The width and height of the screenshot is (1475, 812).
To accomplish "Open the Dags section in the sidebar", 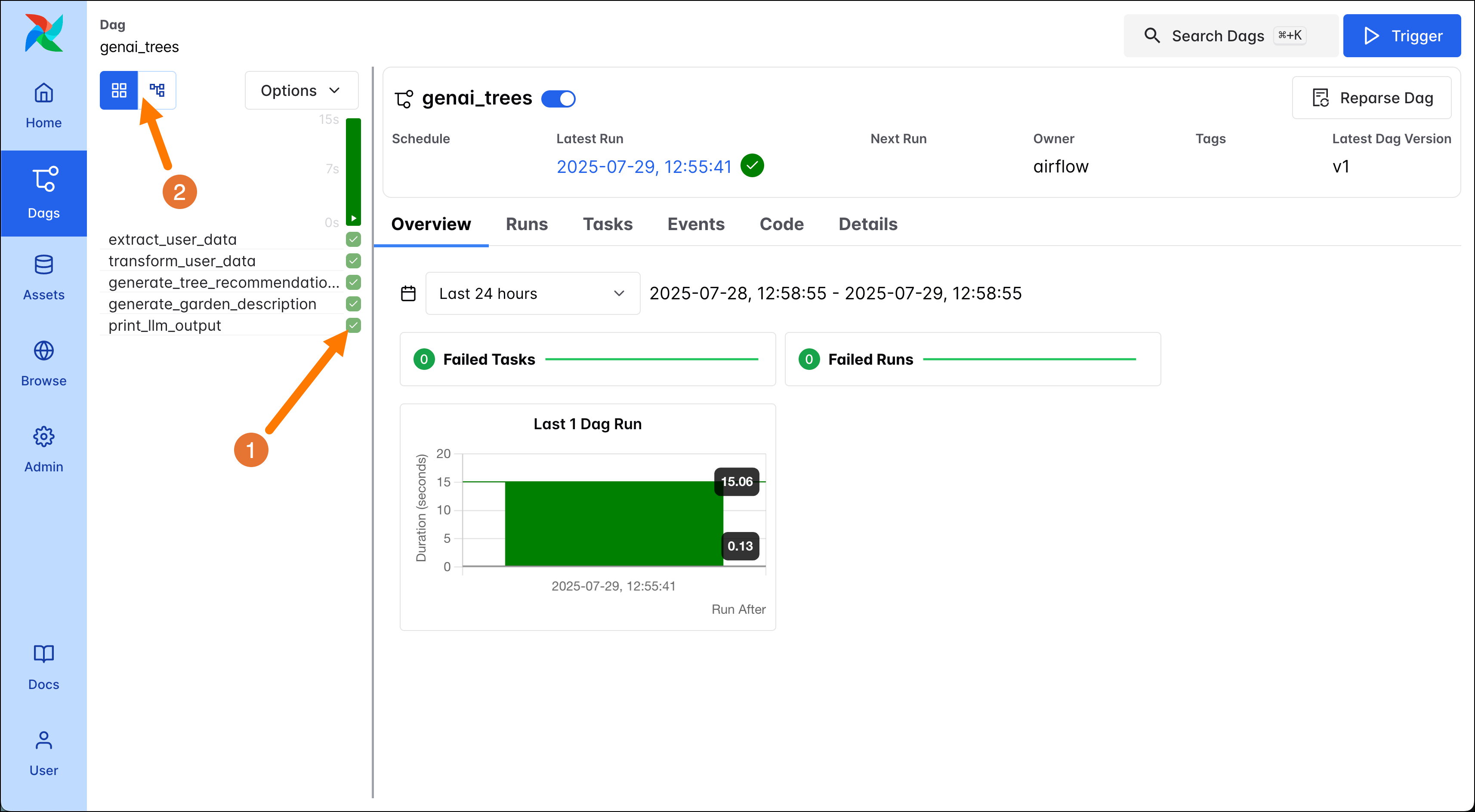I will [x=43, y=192].
